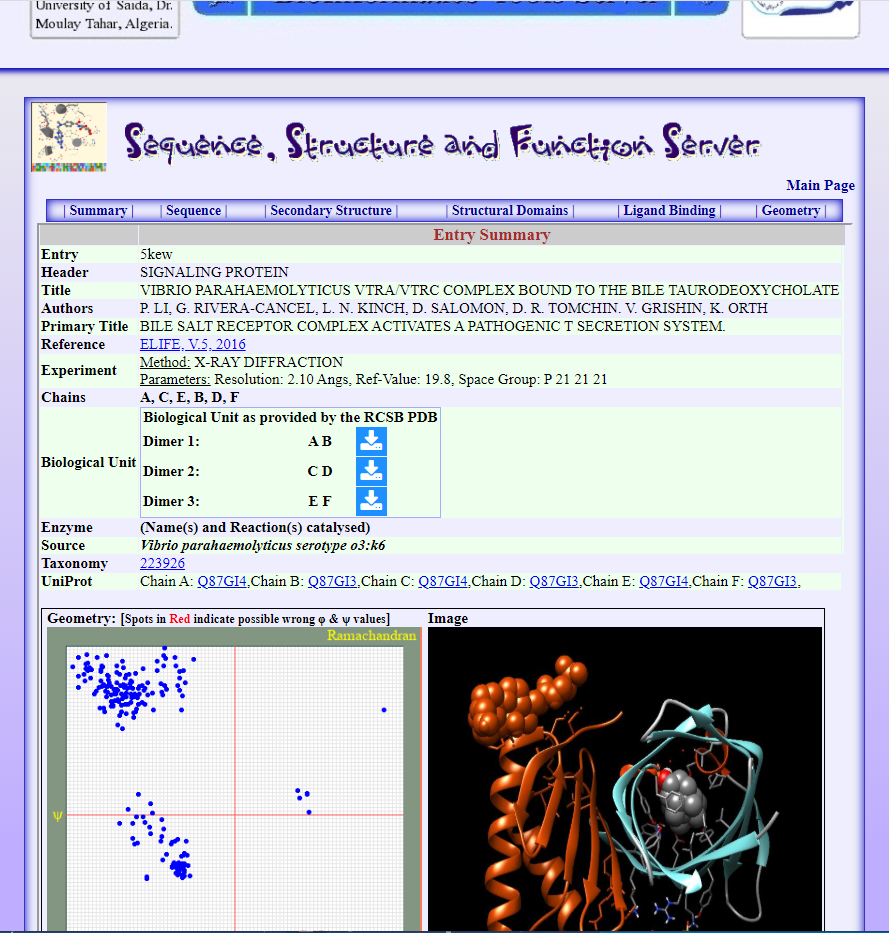
Task: Click the Parameters label in Experiment row
Action: pyautogui.click(x=175, y=380)
